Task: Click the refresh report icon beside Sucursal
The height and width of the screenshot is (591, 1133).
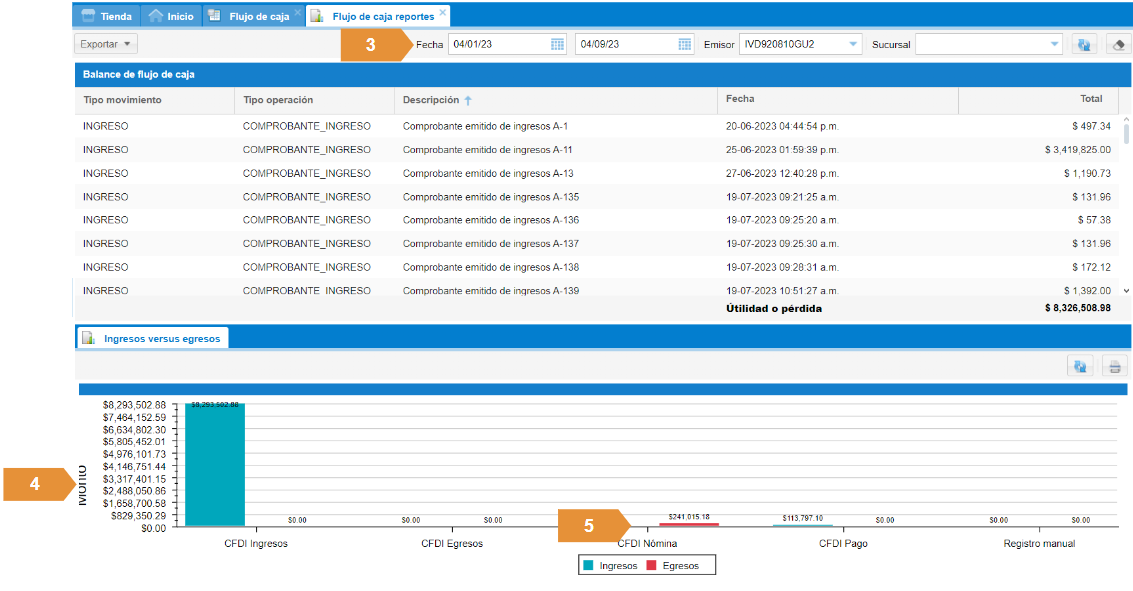Action: pyautogui.click(x=1083, y=44)
